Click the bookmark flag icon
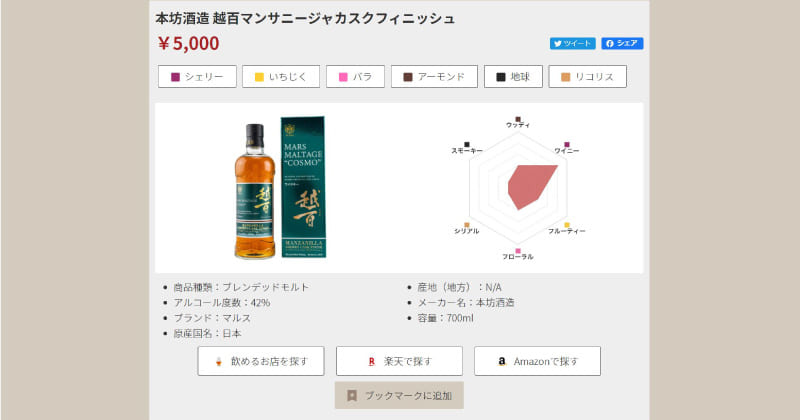Image resolution: width=800 pixels, height=420 pixels. point(351,396)
